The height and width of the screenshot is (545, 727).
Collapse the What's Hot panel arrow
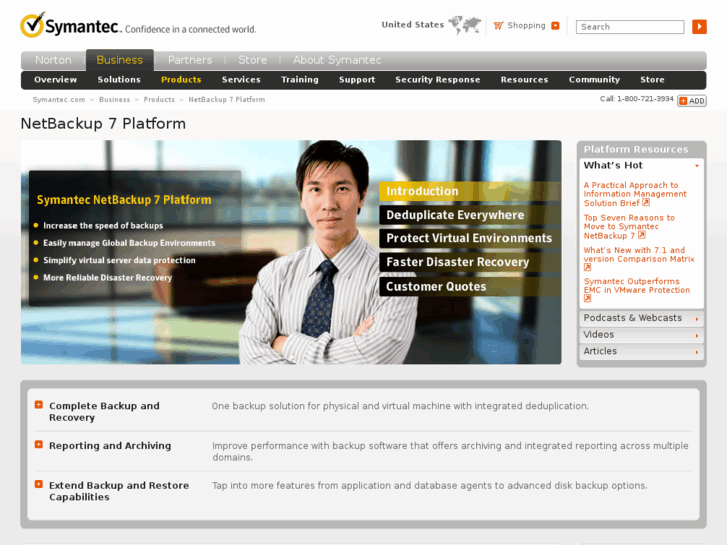[x=696, y=166]
